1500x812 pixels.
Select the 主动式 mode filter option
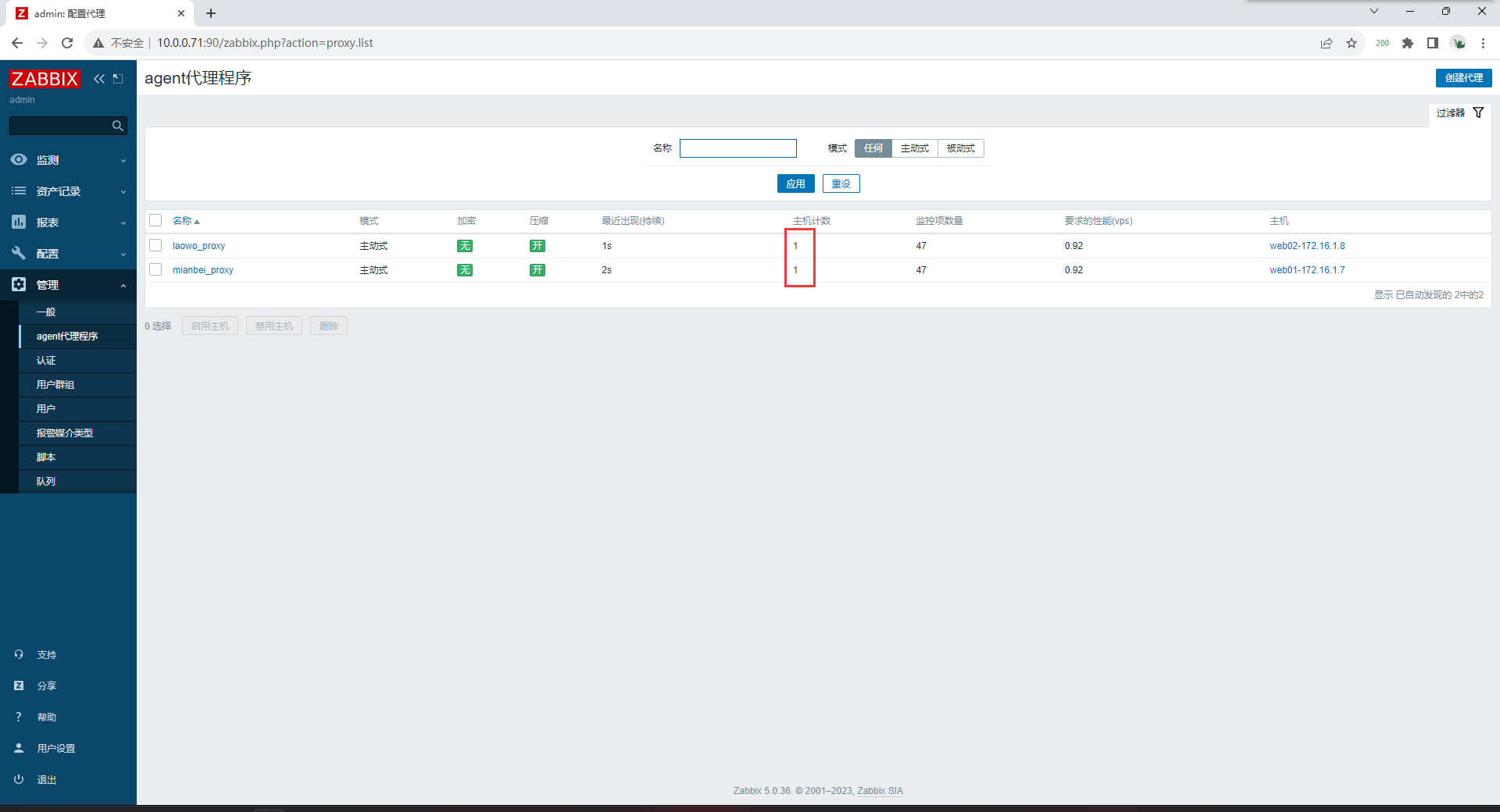click(x=914, y=148)
